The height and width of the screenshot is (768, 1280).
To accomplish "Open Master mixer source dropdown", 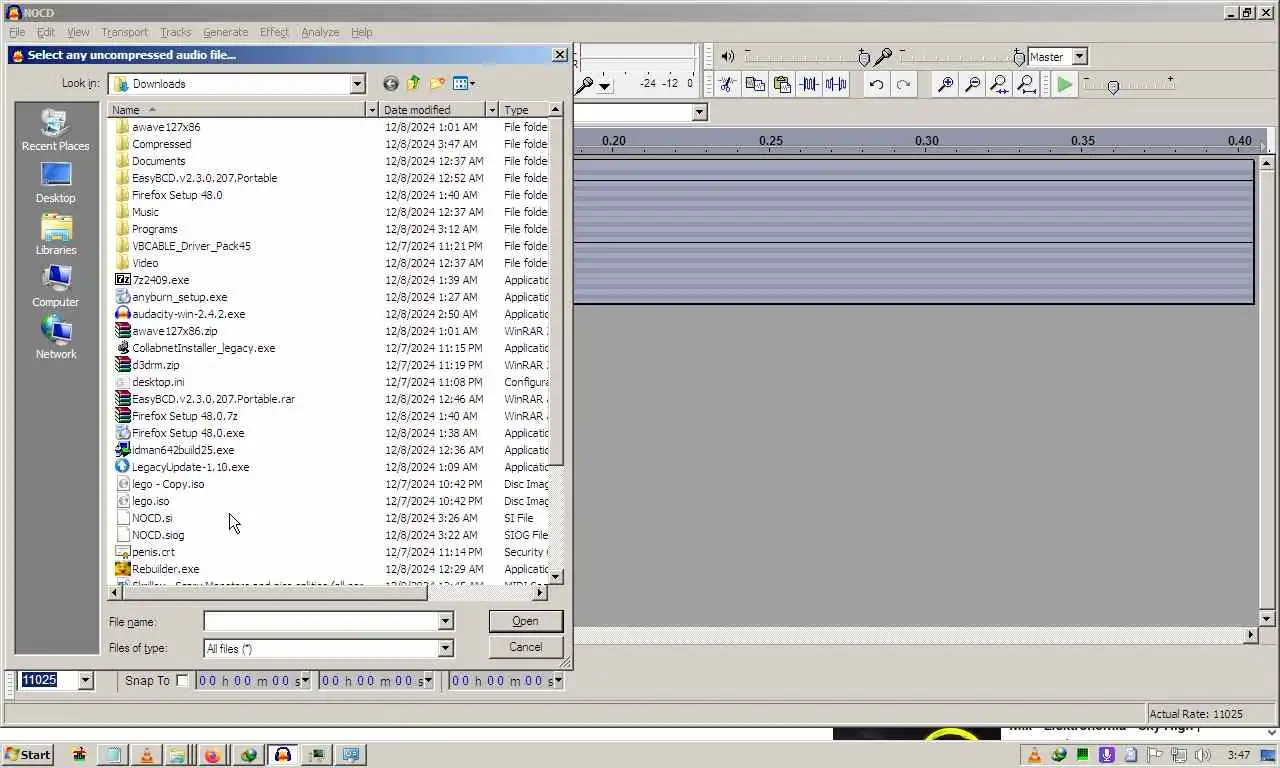I will point(1079,57).
